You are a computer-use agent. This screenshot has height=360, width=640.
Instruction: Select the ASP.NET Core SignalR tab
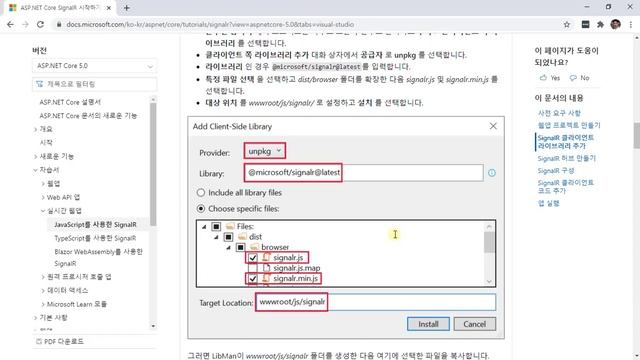tap(60, 8)
